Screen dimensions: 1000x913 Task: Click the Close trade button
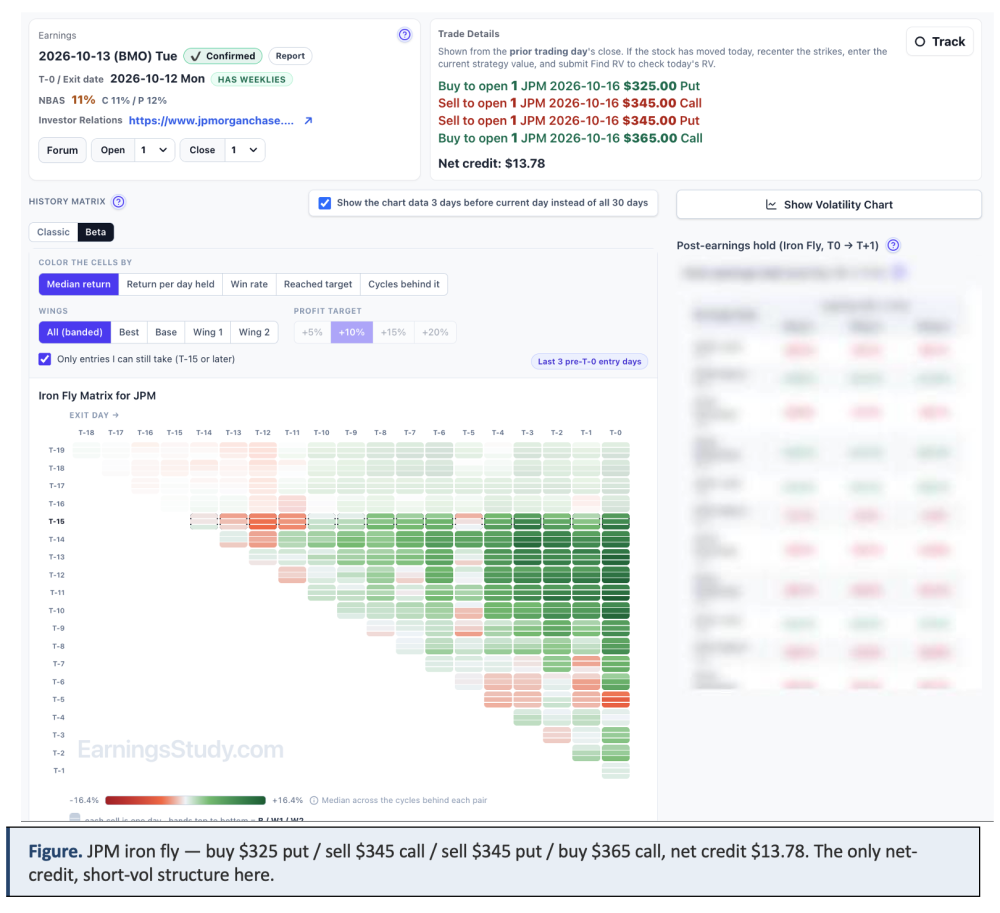(202, 150)
